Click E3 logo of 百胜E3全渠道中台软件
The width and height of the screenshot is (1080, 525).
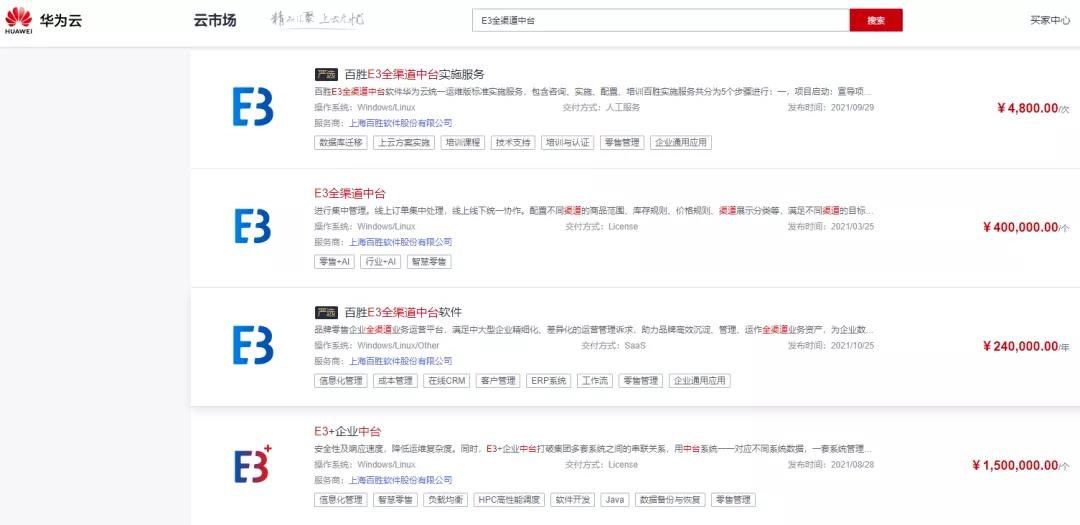click(253, 345)
